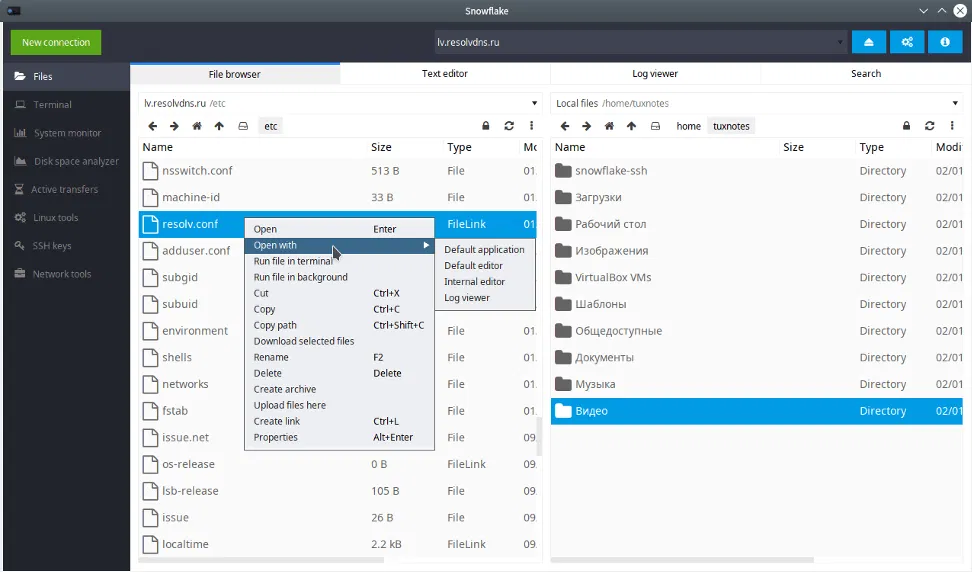The image size is (972, 572).
Task: Select Run file in background
Action: click(x=340, y=277)
